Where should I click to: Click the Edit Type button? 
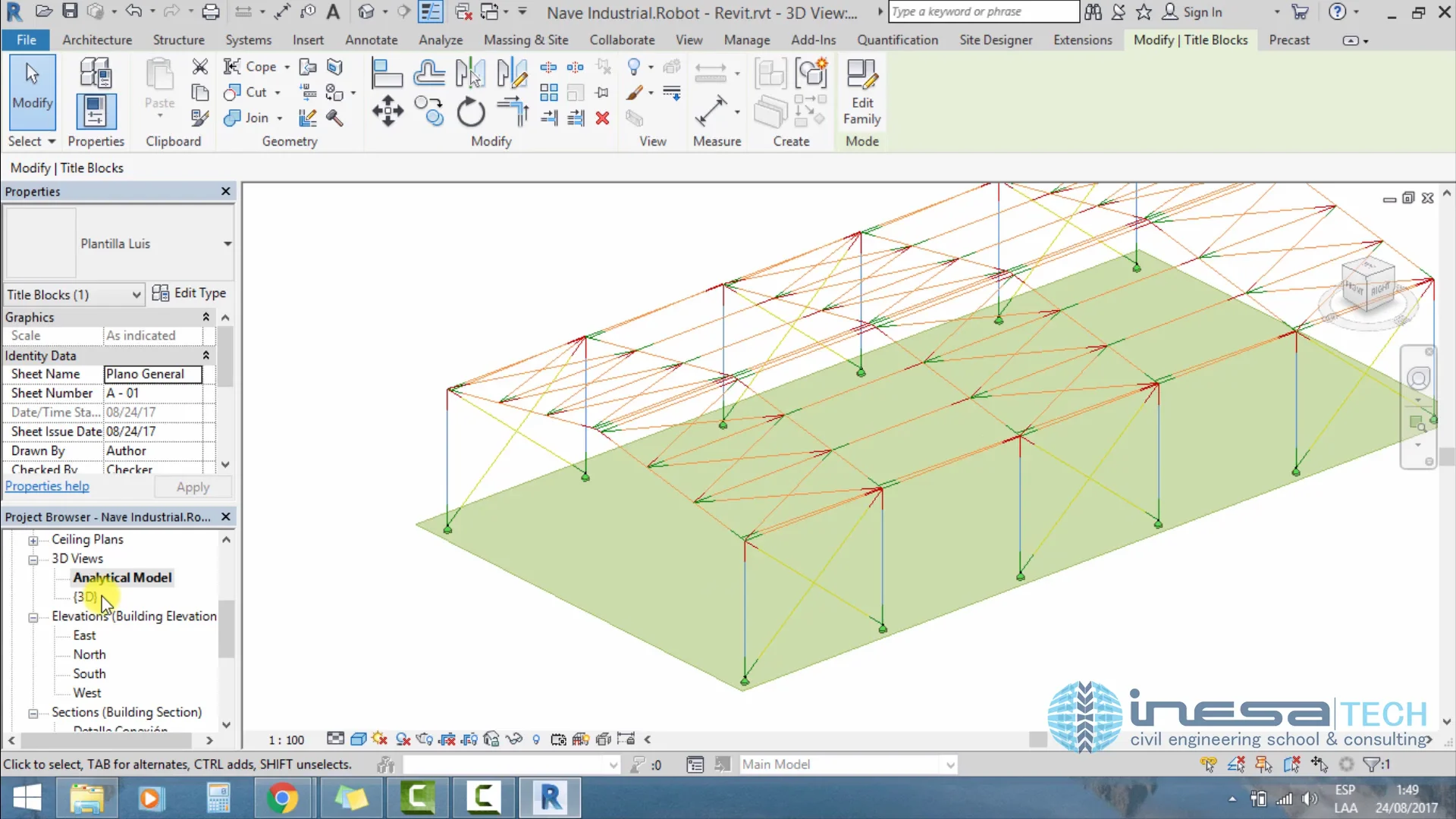189,293
